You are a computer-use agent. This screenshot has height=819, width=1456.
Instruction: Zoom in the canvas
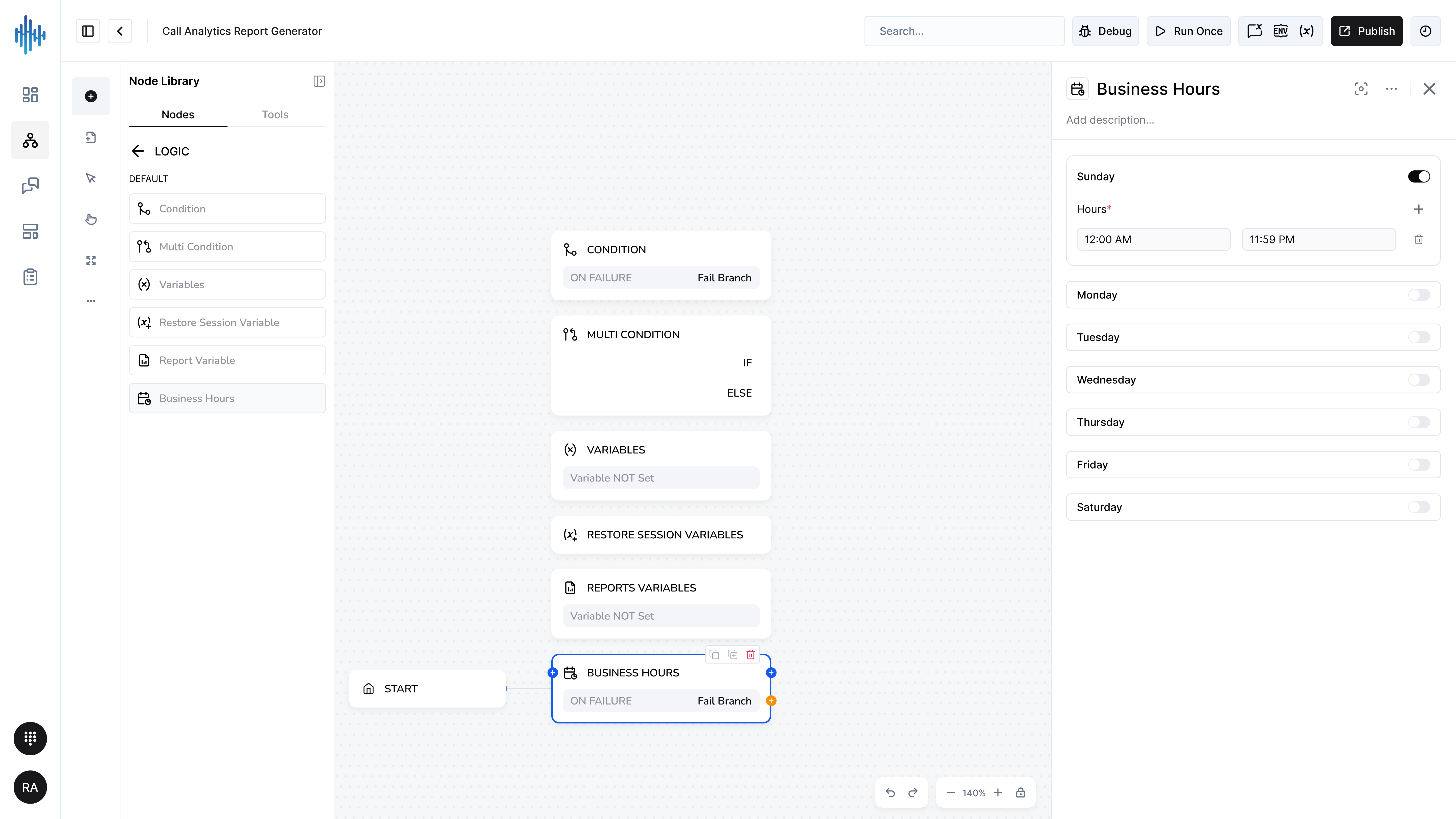[998, 792]
